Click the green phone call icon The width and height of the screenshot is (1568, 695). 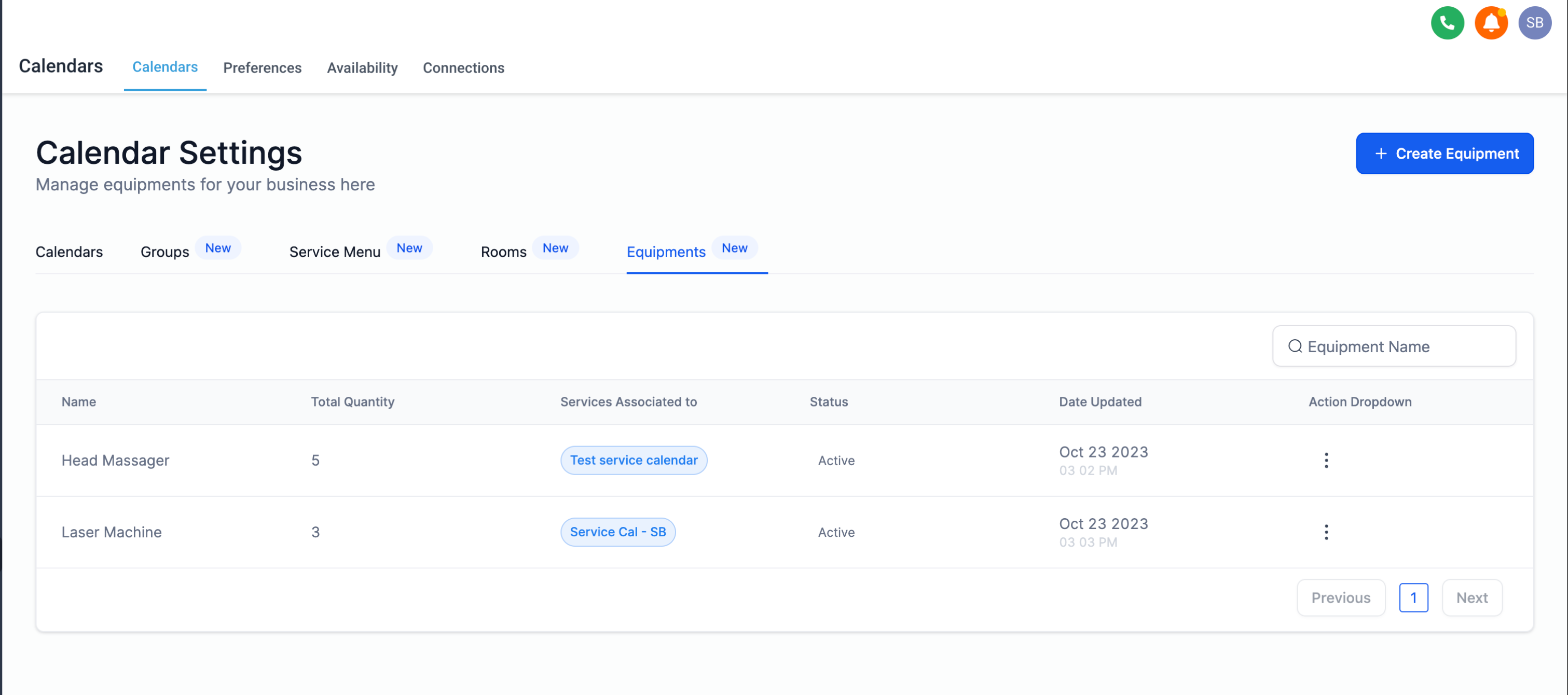[x=1447, y=23]
